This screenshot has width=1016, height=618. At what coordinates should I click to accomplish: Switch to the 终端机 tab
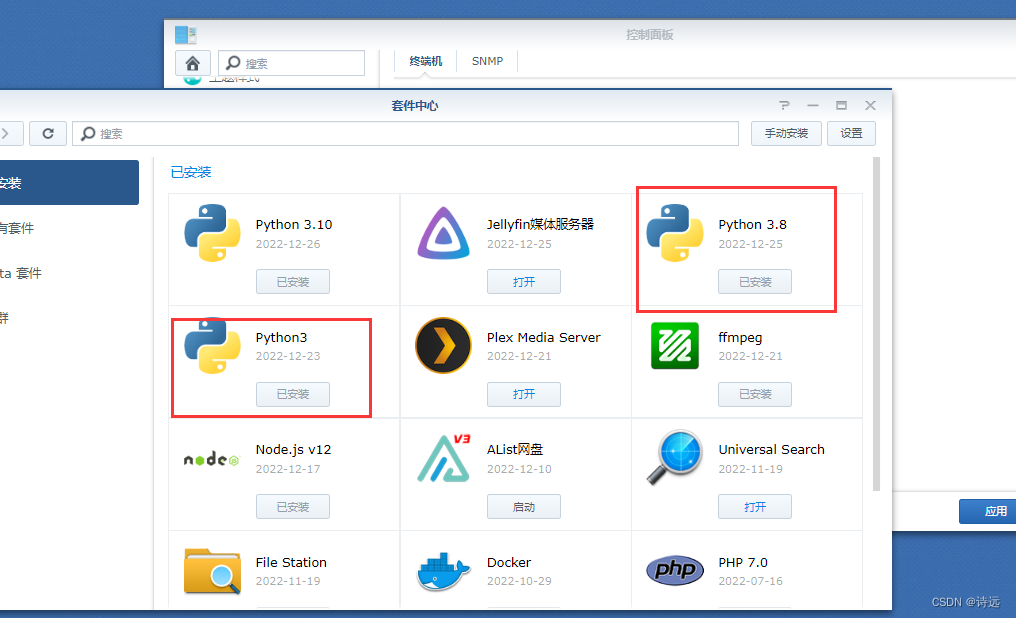(425, 60)
